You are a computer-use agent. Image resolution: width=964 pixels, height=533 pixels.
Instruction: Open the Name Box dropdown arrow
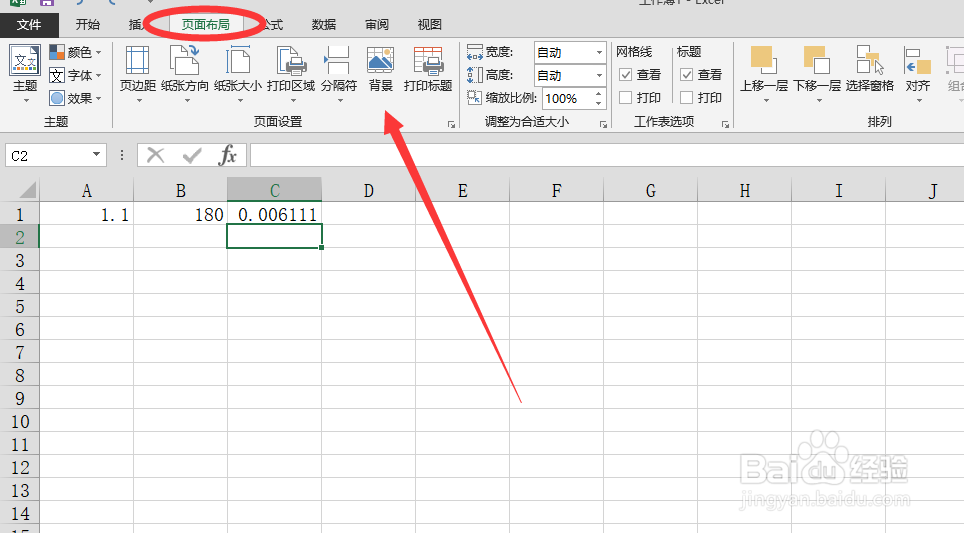[x=97, y=155]
